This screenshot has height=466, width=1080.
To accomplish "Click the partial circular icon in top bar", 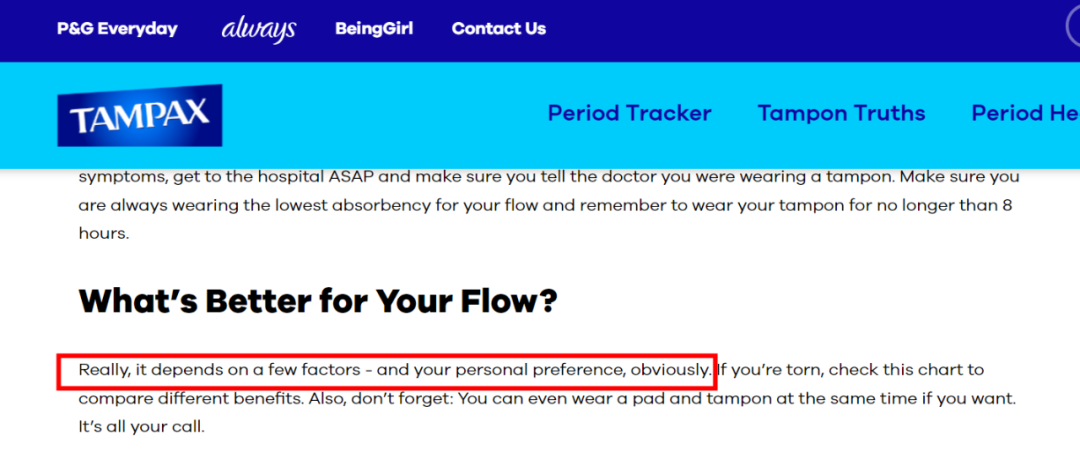I will [1072, 28].
